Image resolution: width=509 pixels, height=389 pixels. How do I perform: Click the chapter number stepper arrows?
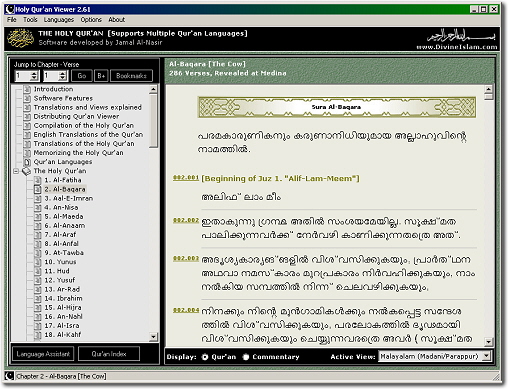[x=34, y=76]
